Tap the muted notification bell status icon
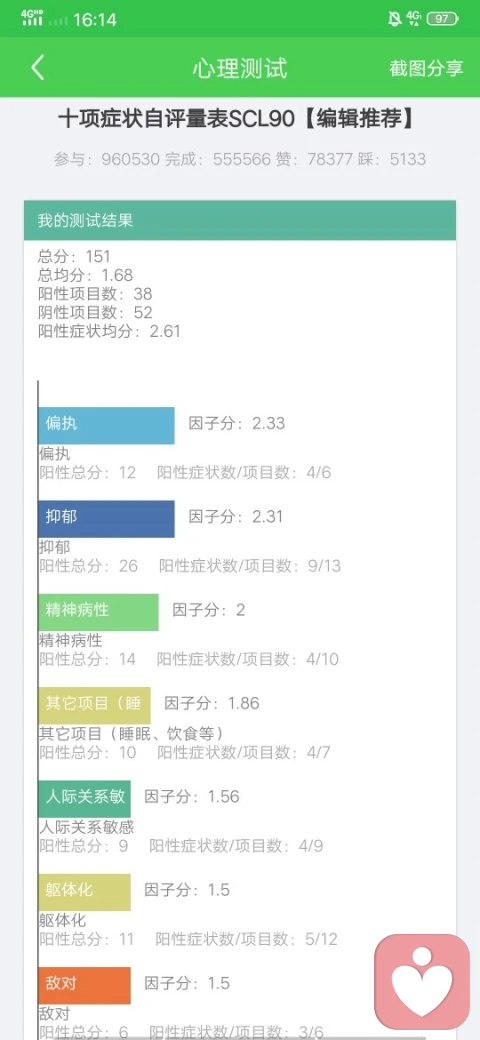 point(394,19)
